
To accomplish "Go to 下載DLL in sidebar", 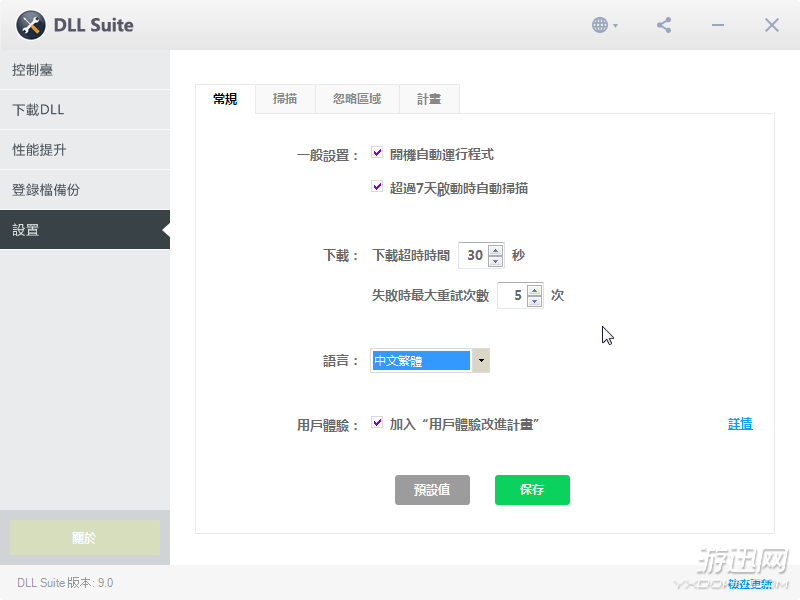I will point(85,110).
